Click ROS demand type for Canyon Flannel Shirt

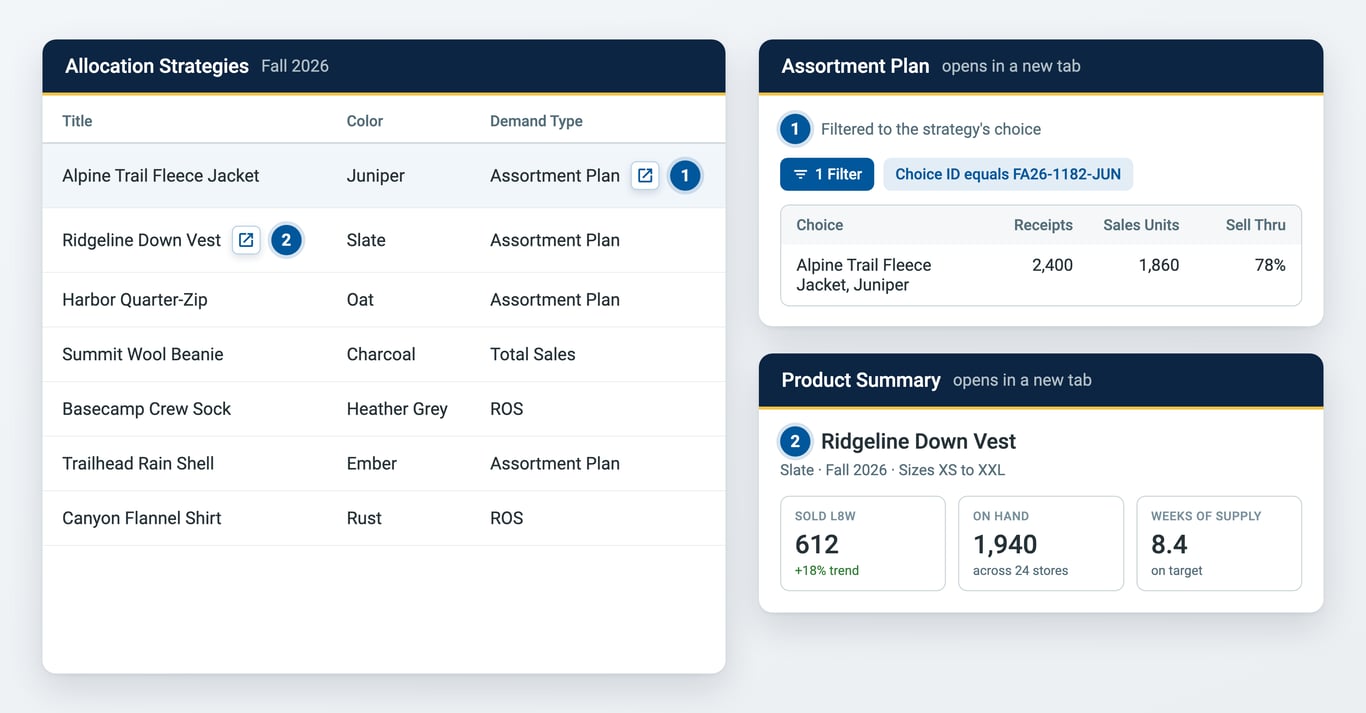click(x=507, y=518)
